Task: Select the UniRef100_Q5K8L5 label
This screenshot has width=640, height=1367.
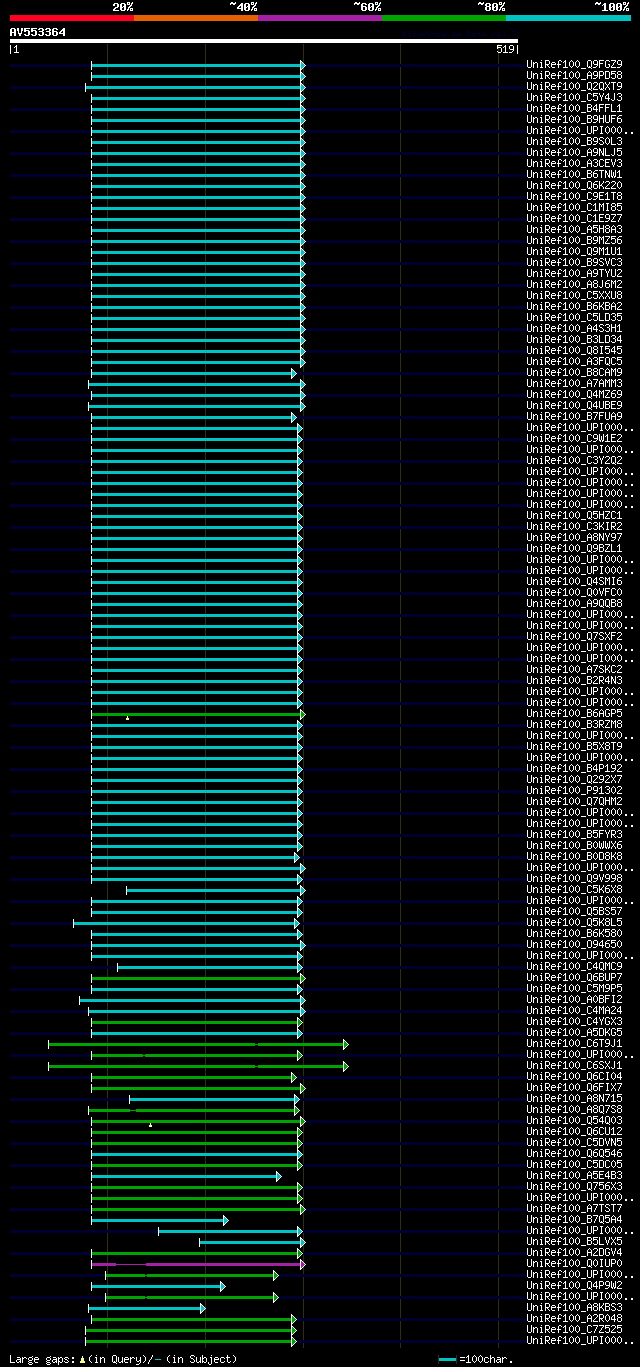Action: [574, 922]
